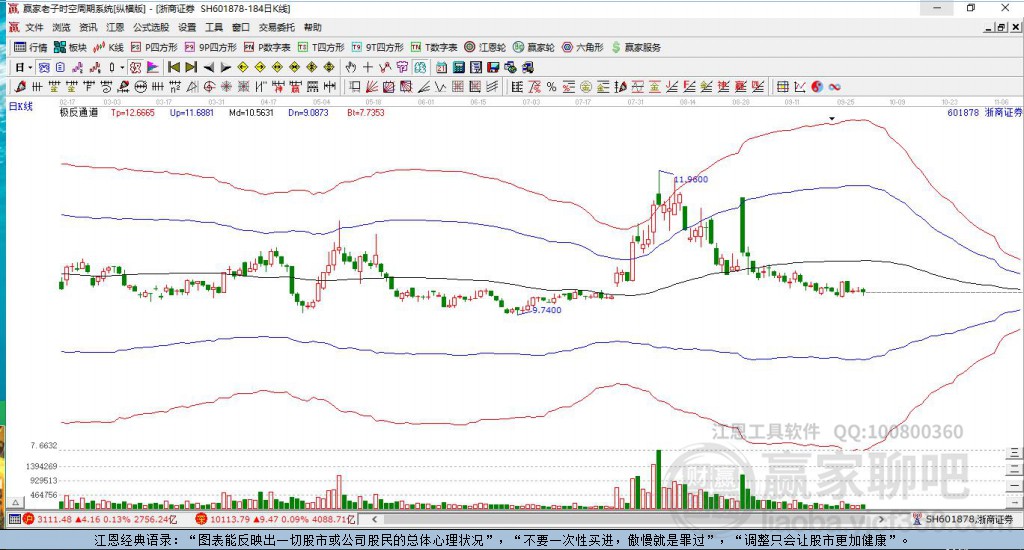The height and width of the screenshot is (550, 1024).
Task: Open 赢家服务 with dollar icon
Action: 636,47
